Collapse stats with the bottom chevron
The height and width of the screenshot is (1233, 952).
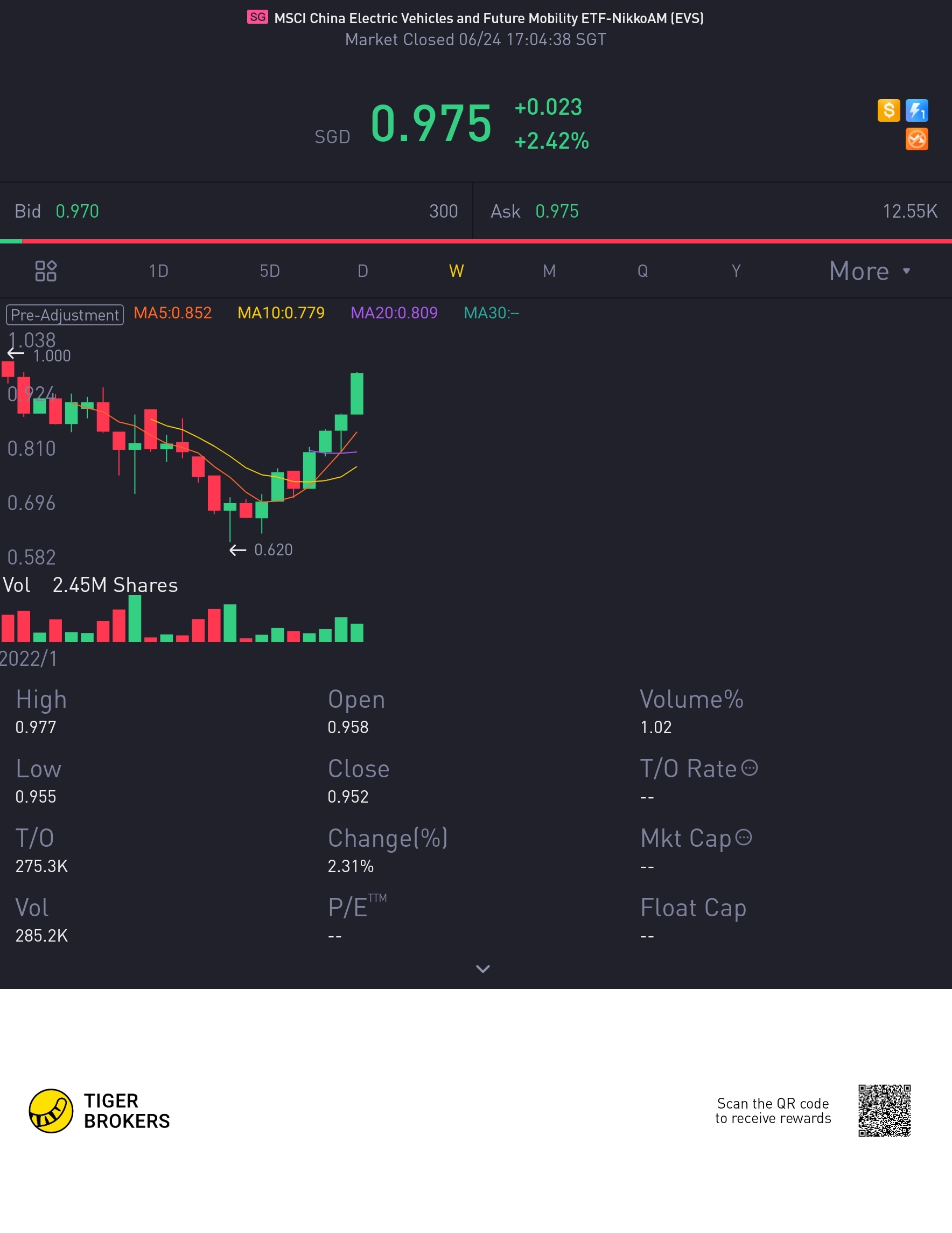coord(482,969)
